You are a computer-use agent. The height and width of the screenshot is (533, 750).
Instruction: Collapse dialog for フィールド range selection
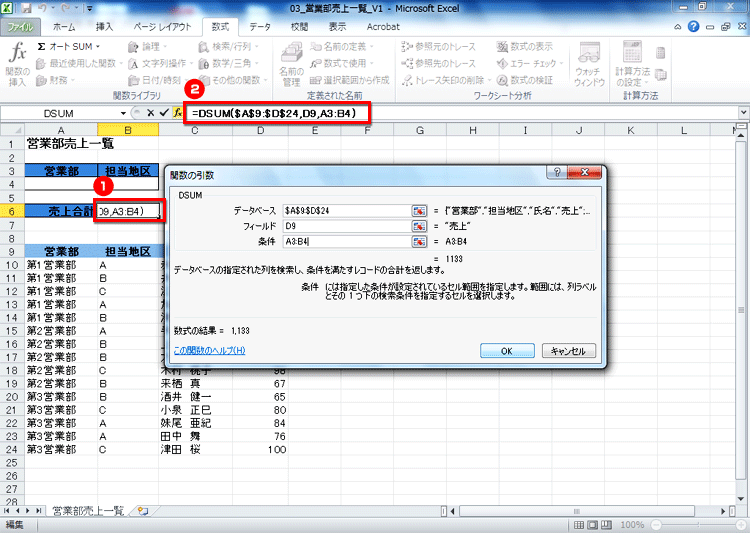coord(419,226)
